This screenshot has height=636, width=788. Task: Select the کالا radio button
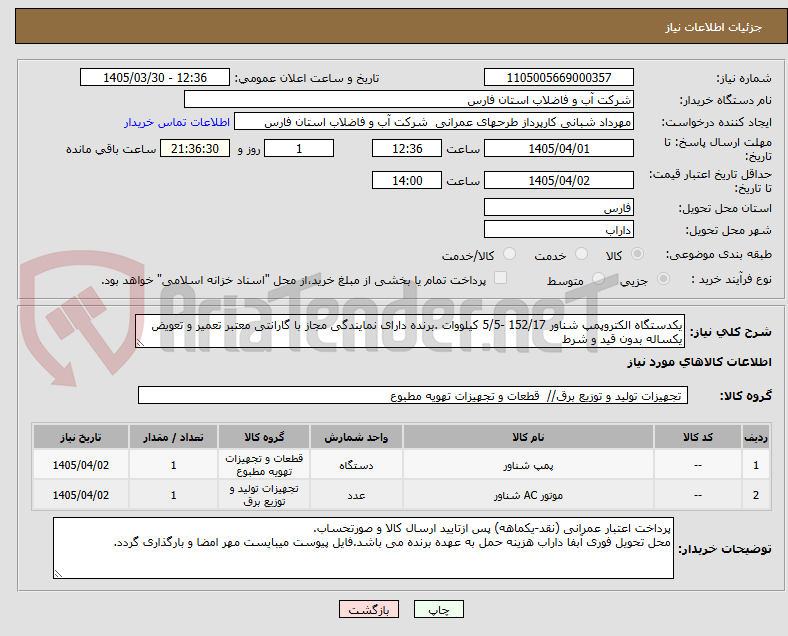click(637, 254)
